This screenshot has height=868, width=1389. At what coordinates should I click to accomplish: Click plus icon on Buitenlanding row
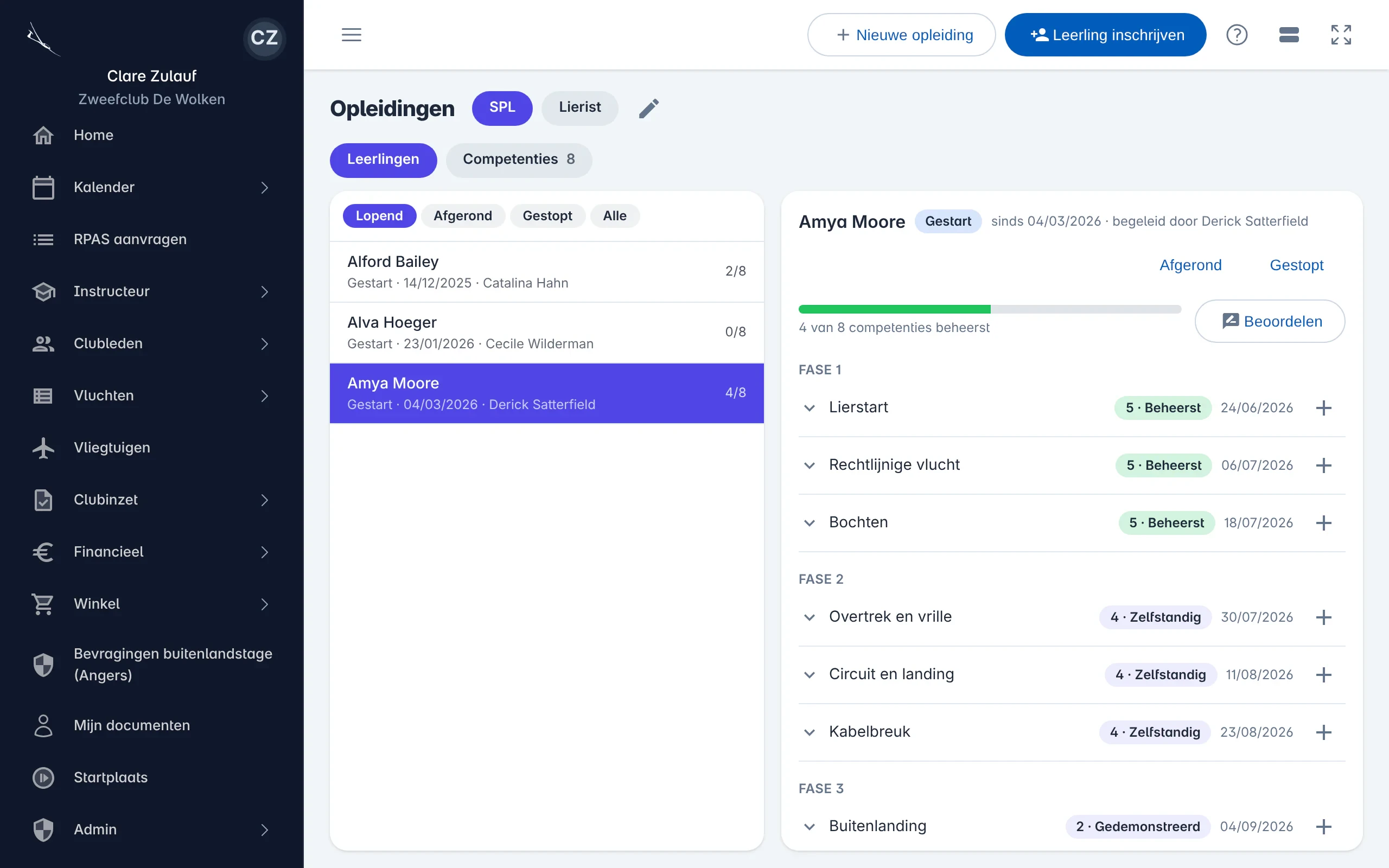(1323, 826)
